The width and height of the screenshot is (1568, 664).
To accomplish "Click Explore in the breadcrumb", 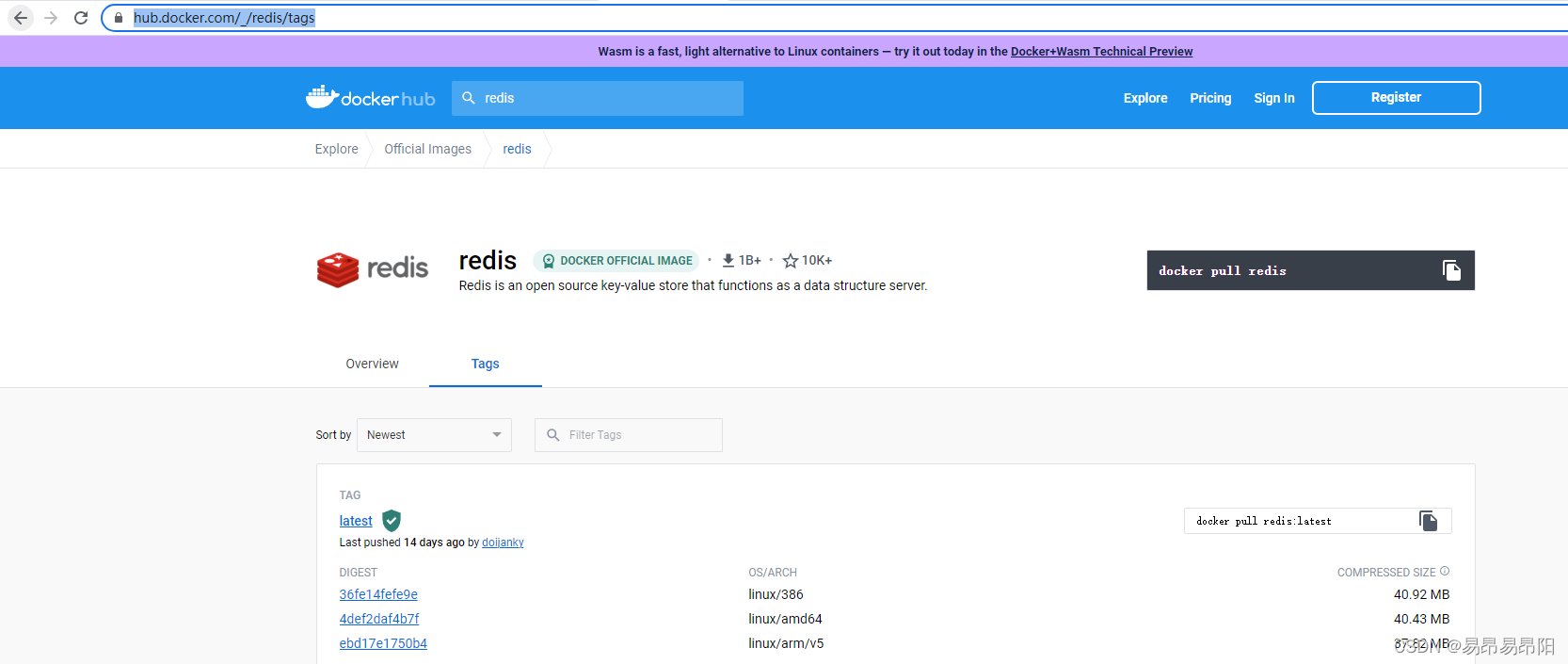I will click(x=337, y=149).
